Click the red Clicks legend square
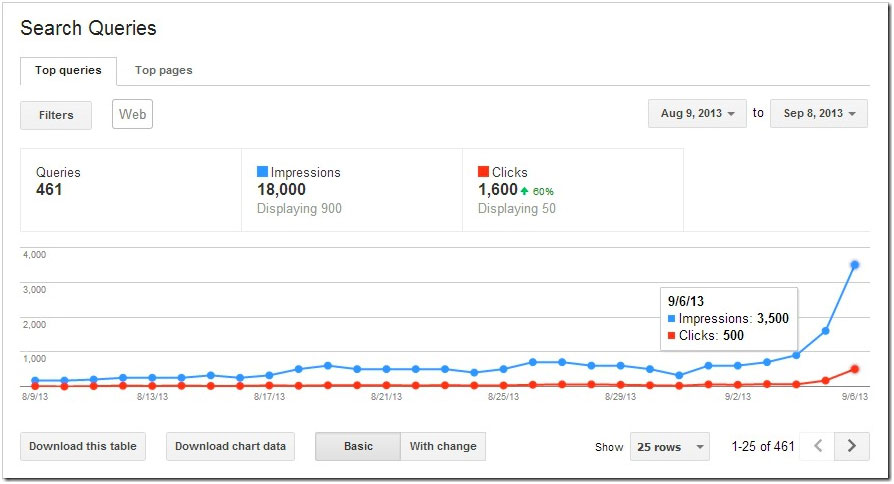 (483, 172)
